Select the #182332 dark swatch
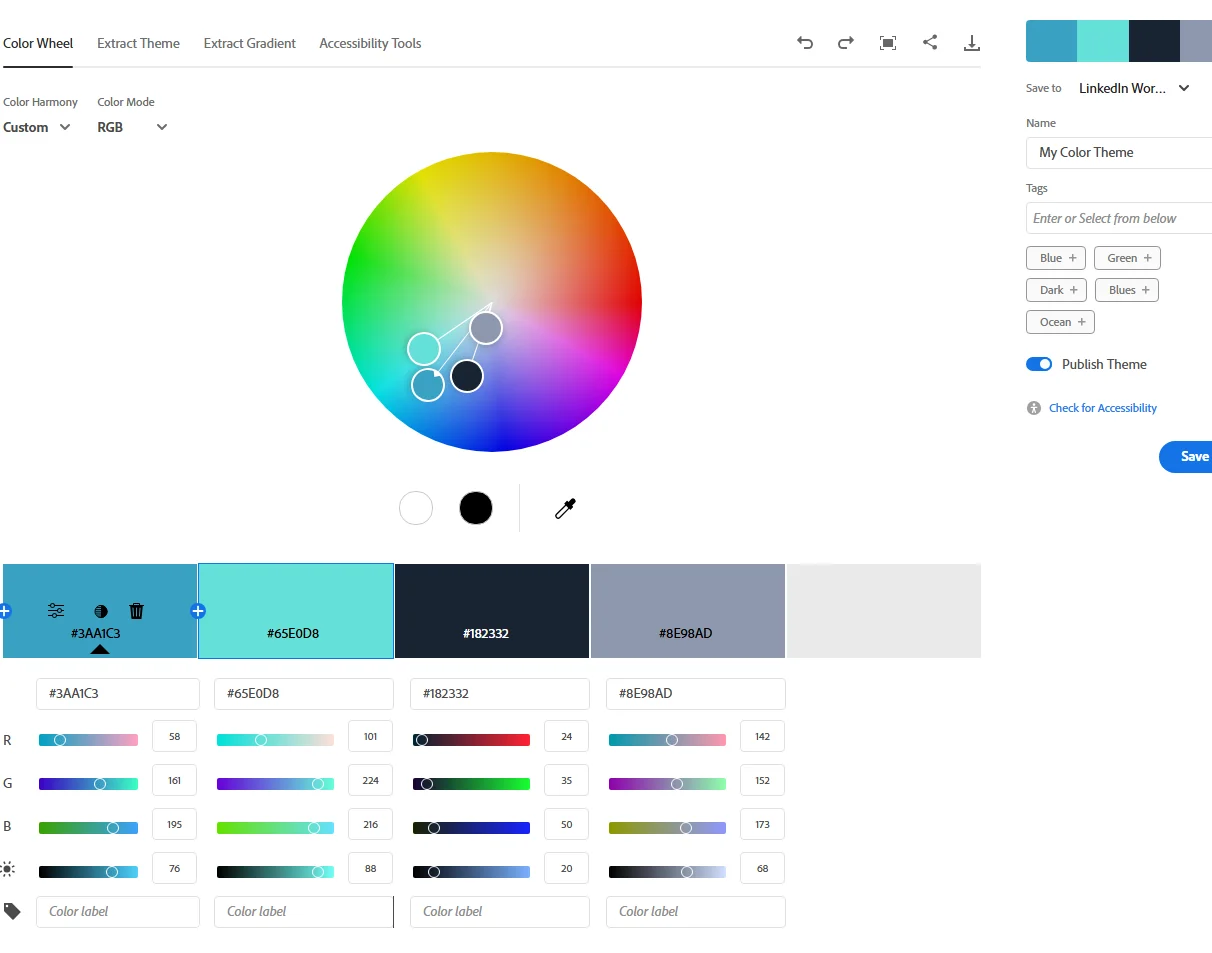1212x953 pixels. coord(492,611)
